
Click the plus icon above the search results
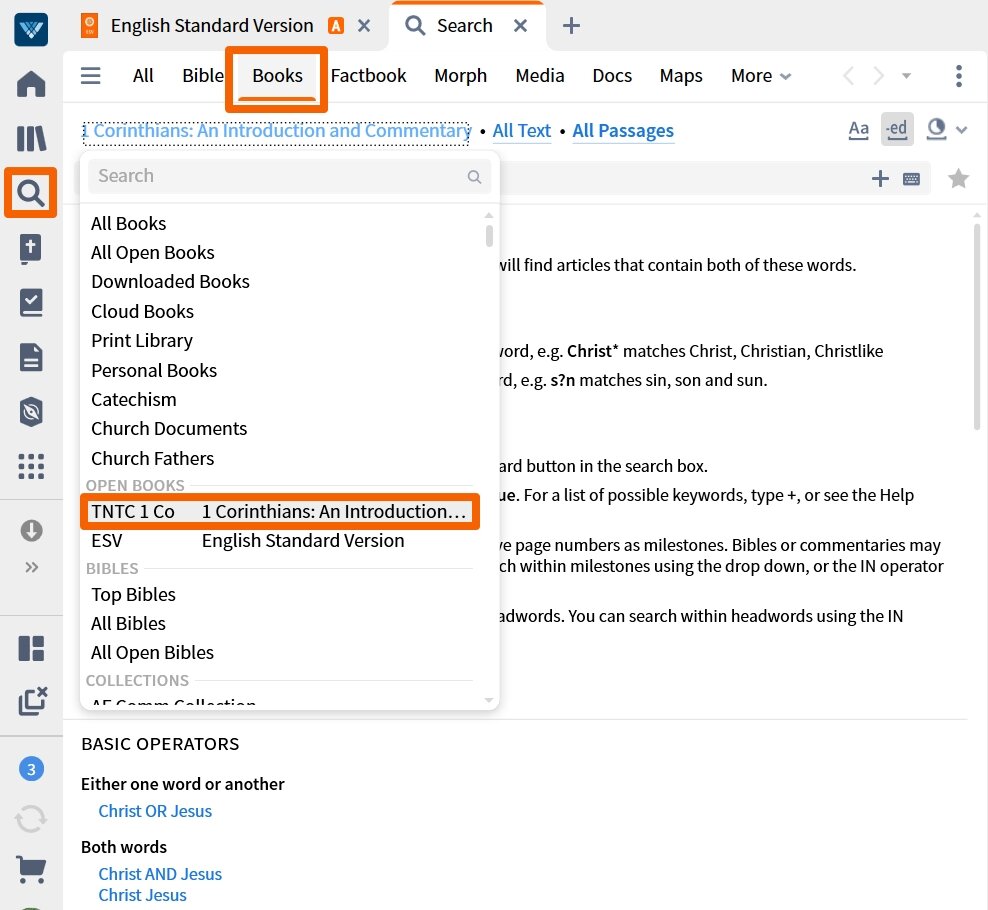[880, 178]
